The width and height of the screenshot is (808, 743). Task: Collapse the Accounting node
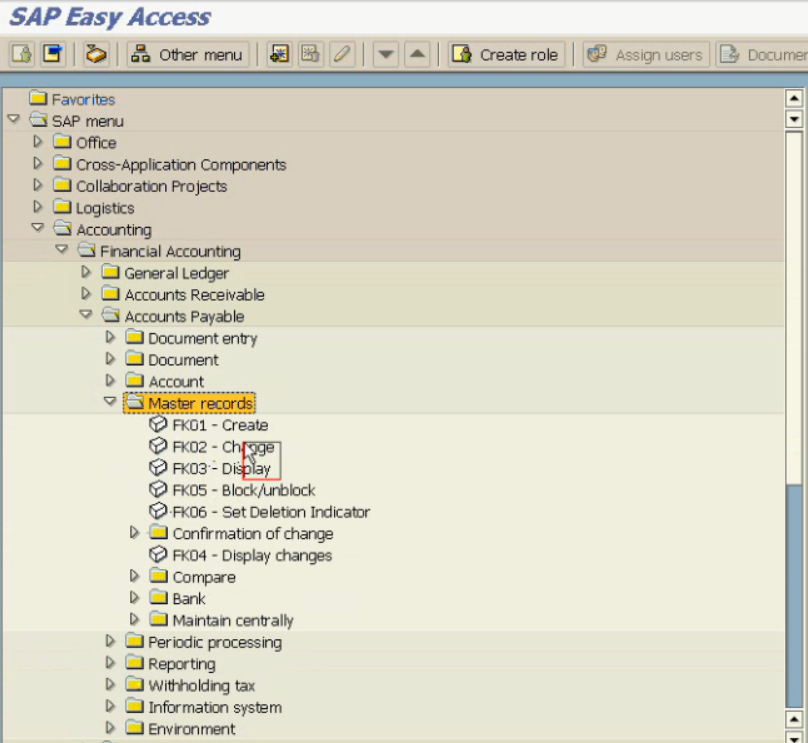(x=38, y=227)
